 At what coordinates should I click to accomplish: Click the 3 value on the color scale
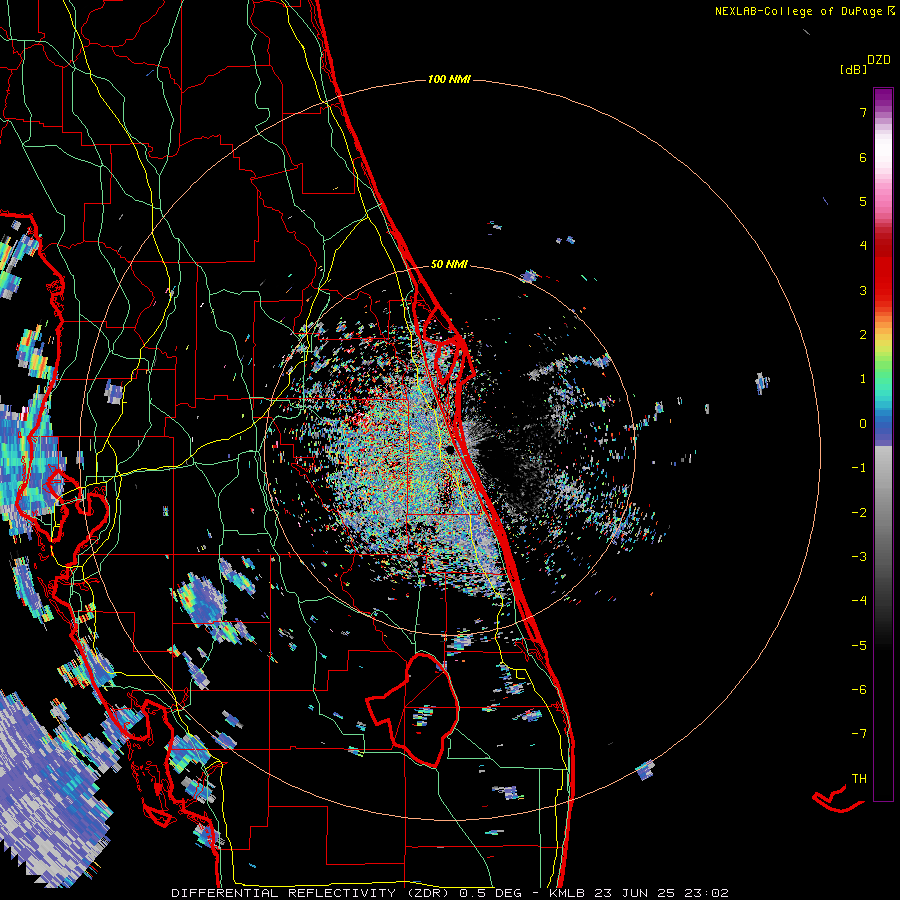click(x=863, y=290)
